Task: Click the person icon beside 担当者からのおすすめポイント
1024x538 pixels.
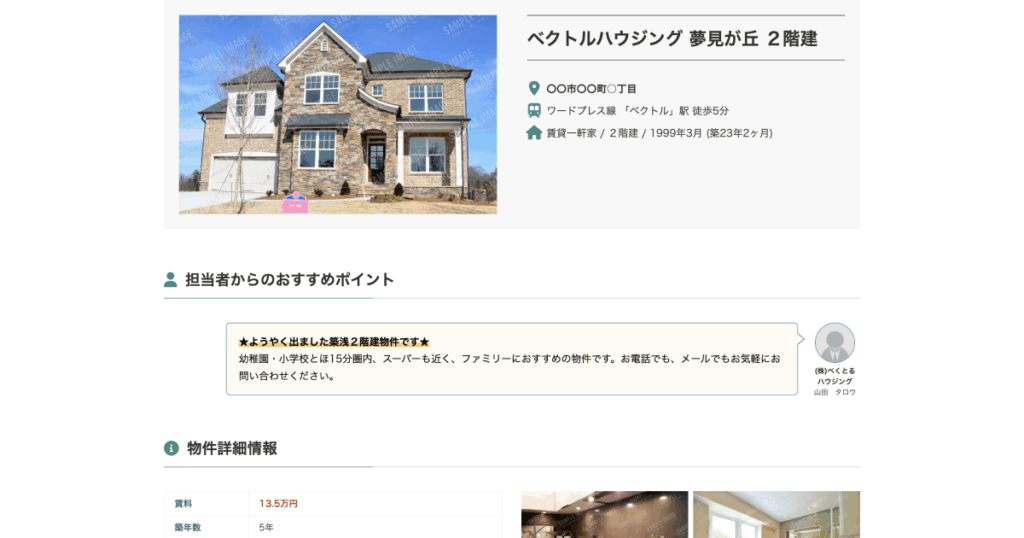Action: [x=170, y=279]
